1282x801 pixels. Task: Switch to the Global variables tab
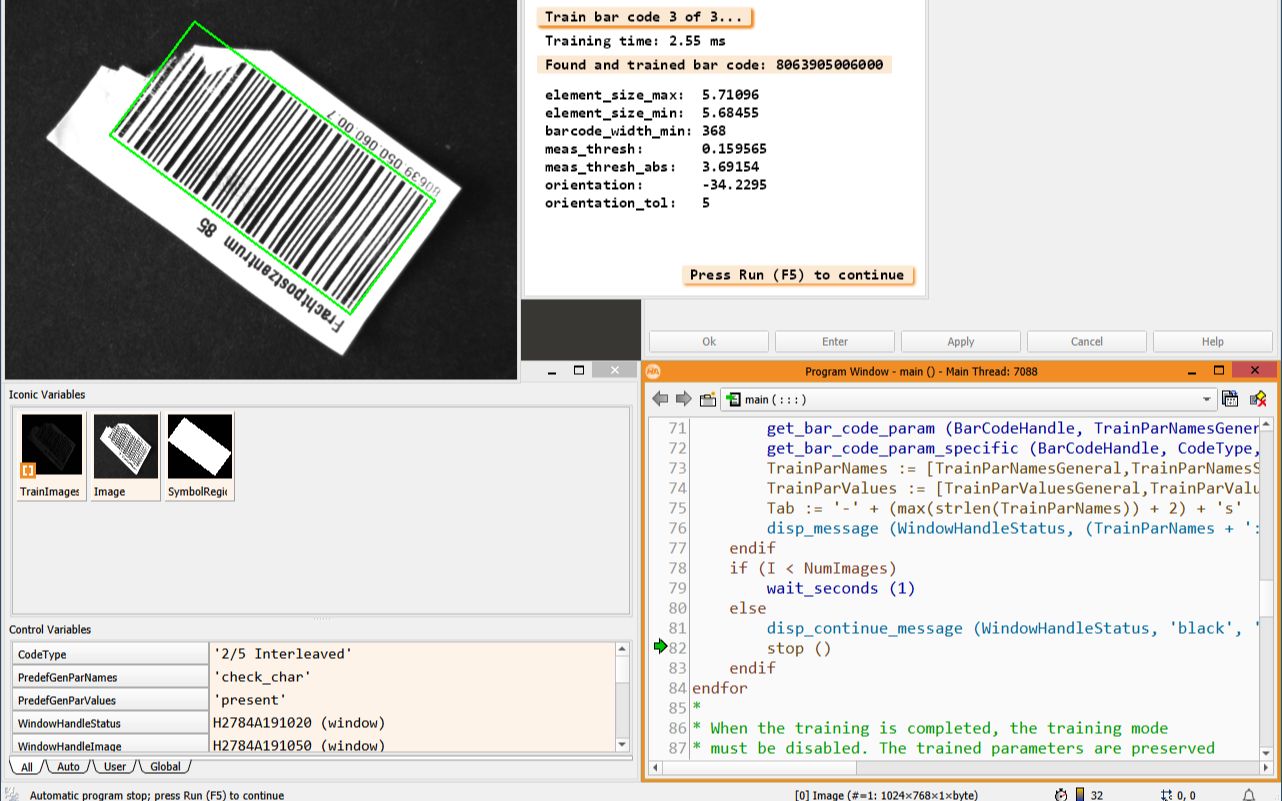[165, 767]
